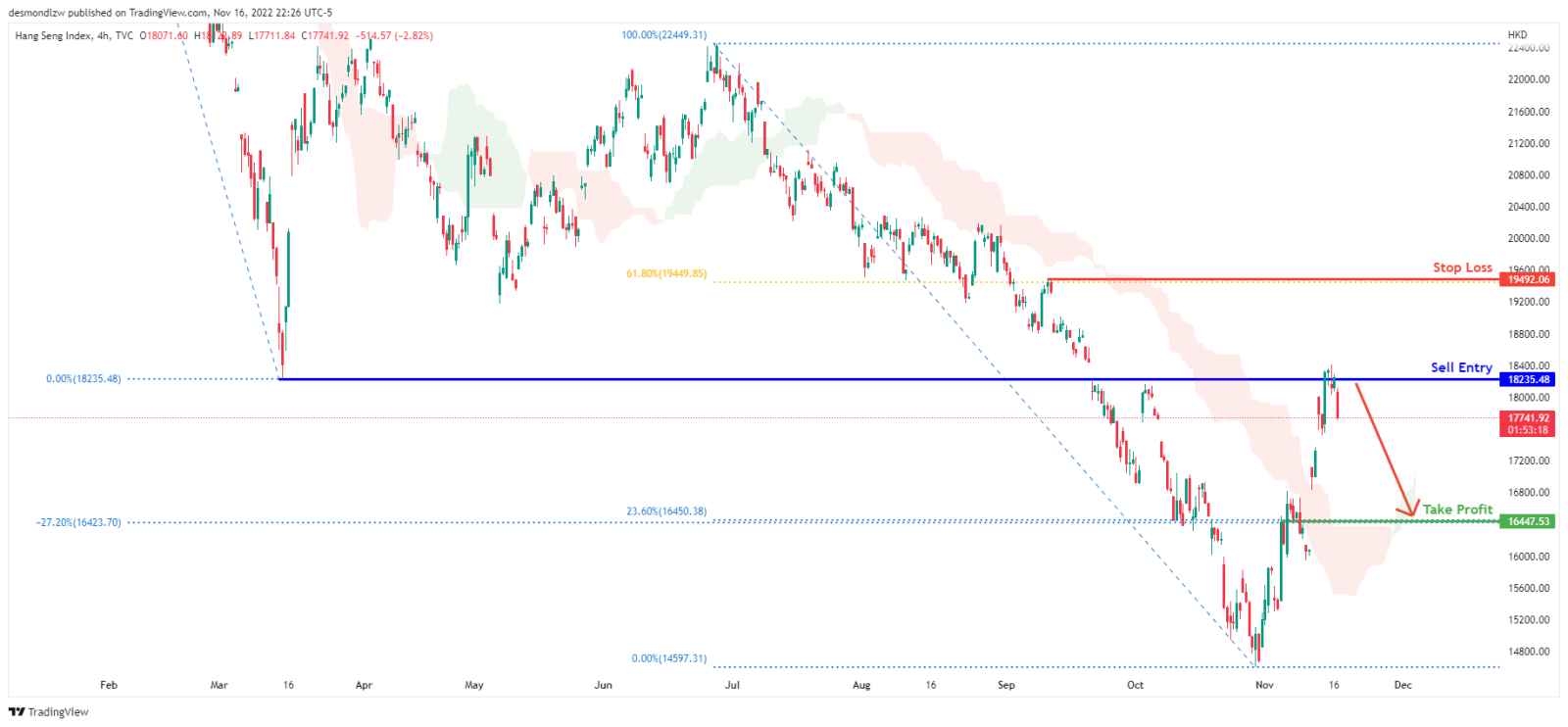1568x727 pixels.
Task: Click the blue 18235.48 price tag
Action: (x=1527, y=380)
